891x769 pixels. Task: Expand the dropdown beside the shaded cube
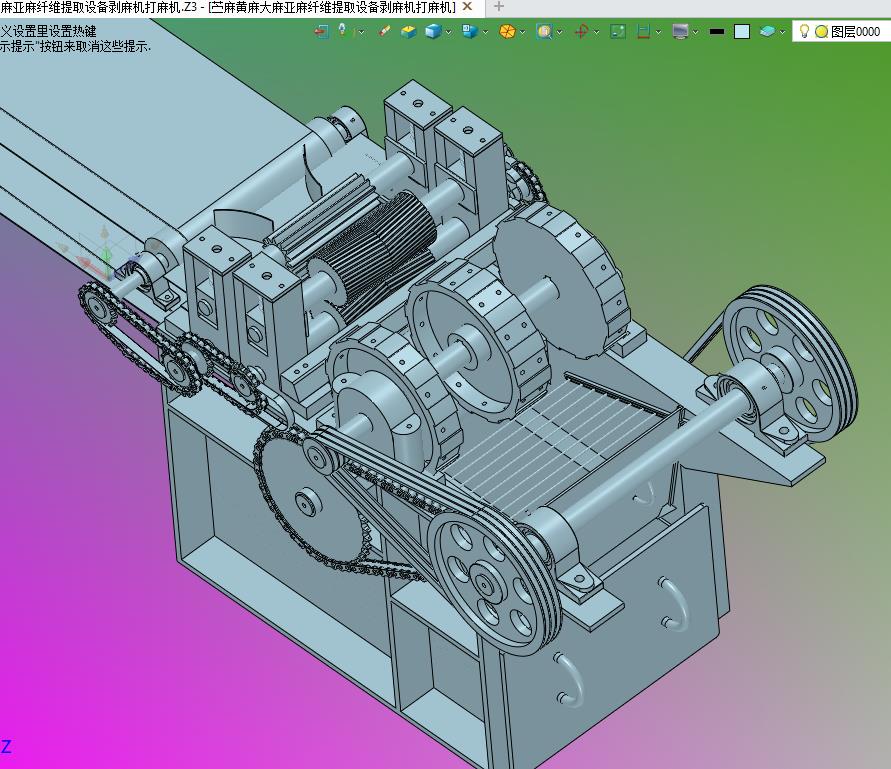449,31
